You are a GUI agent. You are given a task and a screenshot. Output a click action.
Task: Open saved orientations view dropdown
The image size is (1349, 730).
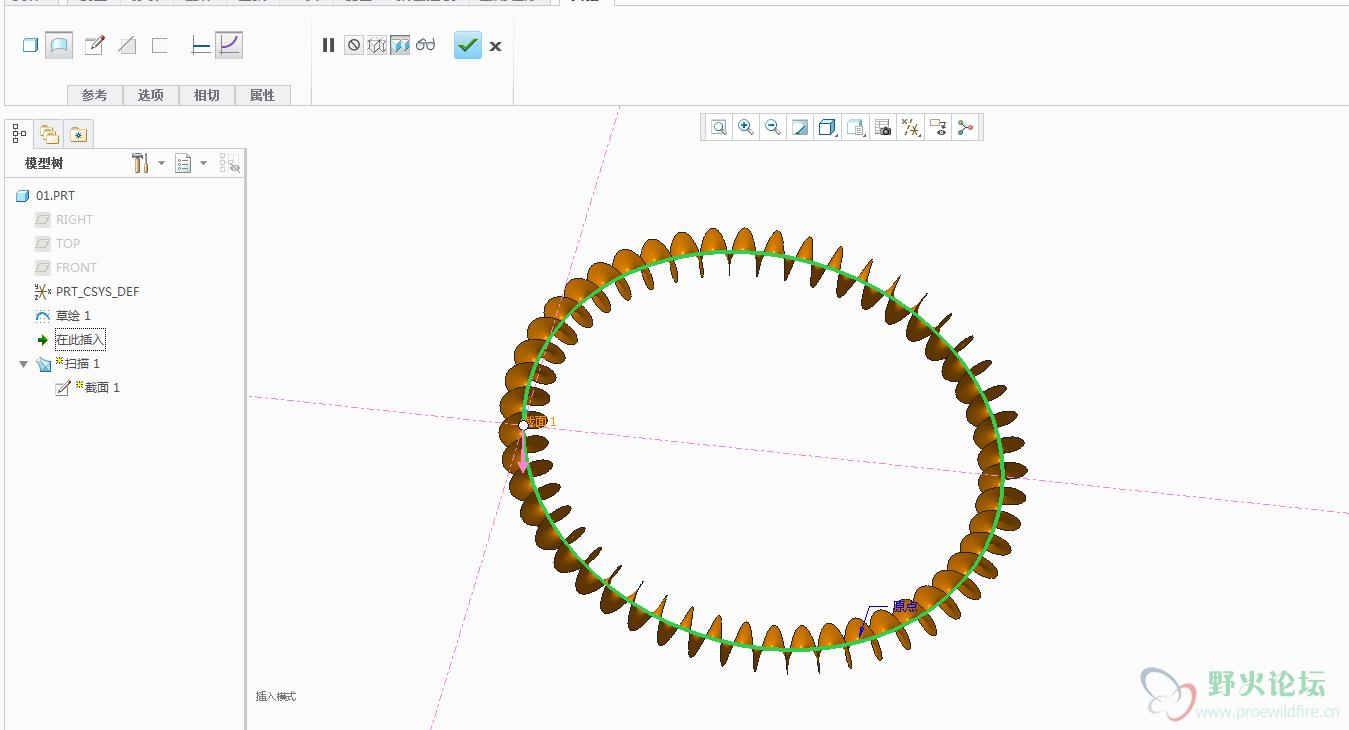[855, 127]
